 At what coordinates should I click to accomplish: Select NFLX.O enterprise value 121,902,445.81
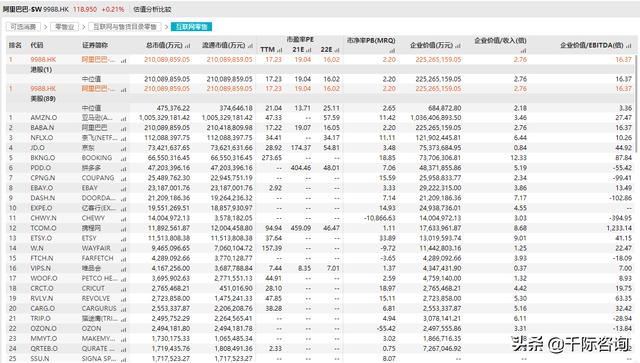pyautogui.click(x=438, y=138)
